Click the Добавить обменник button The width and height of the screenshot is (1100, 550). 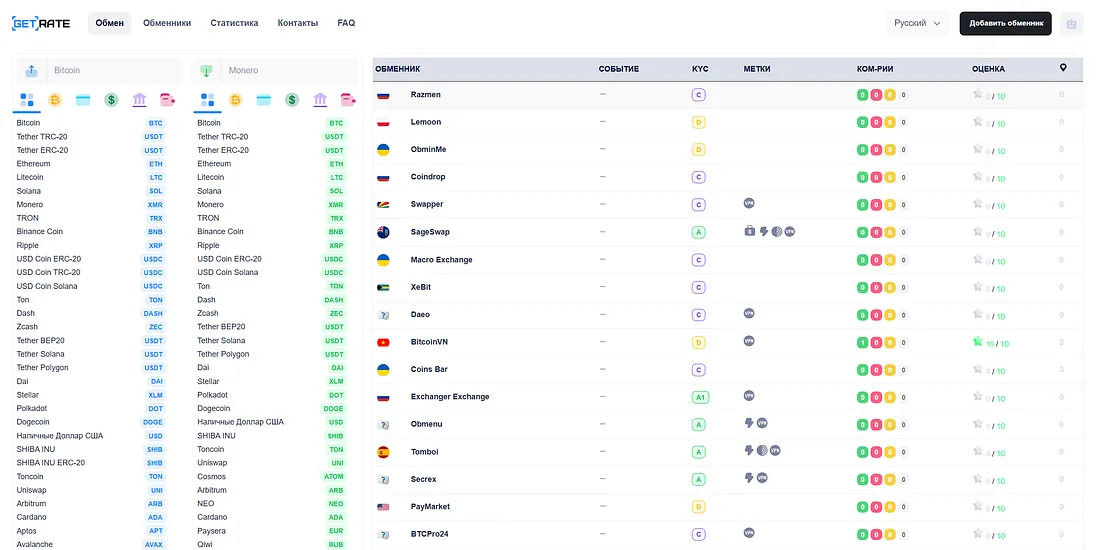(x=1005, y=23)
